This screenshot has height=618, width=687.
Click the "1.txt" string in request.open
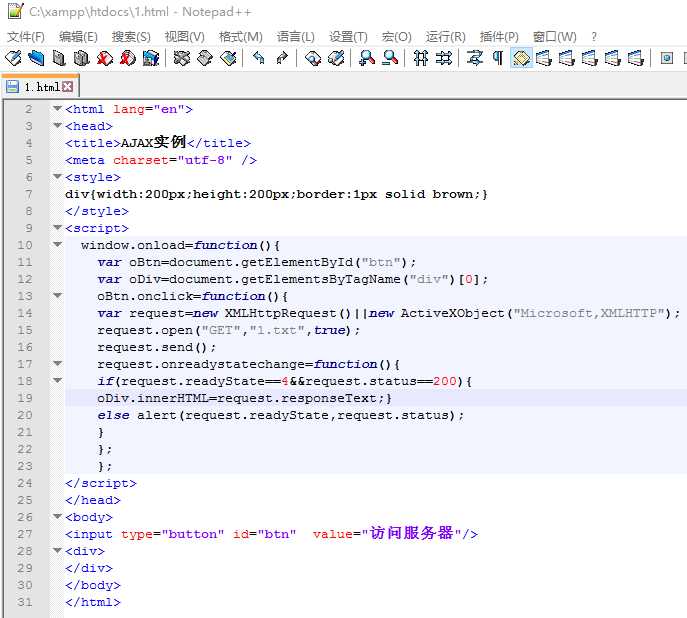tap(277, 330)
